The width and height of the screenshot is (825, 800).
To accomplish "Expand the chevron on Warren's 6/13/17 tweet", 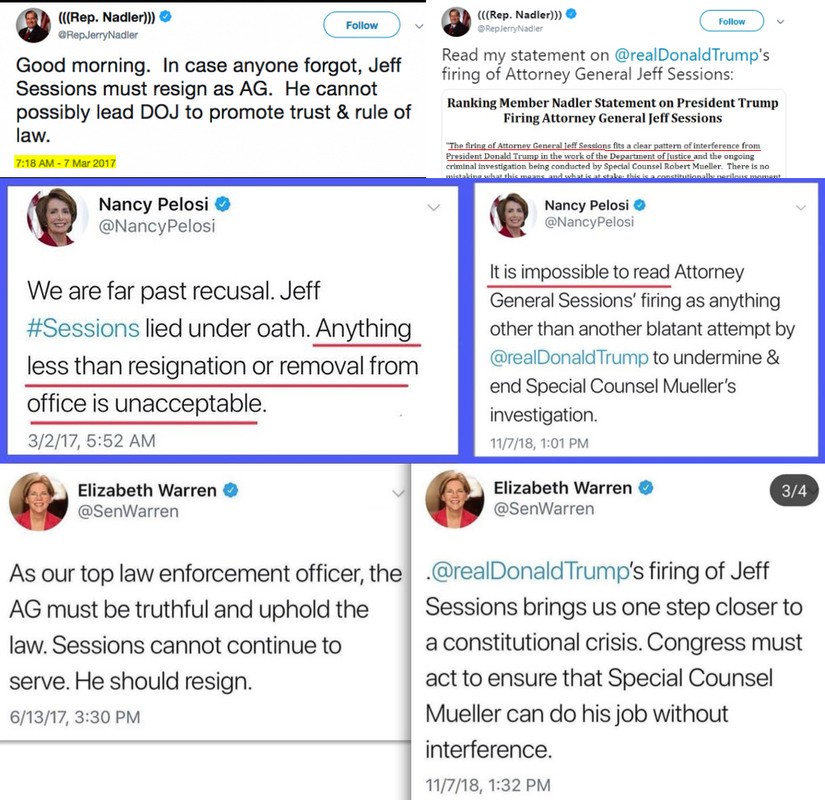I will click(x=398, y=493).
